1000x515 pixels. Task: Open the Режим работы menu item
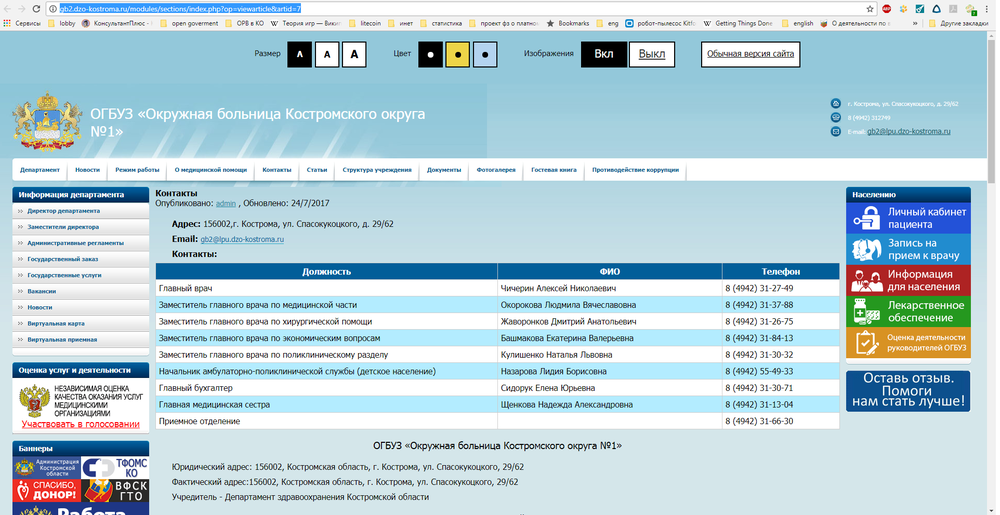tap(137, 170)
